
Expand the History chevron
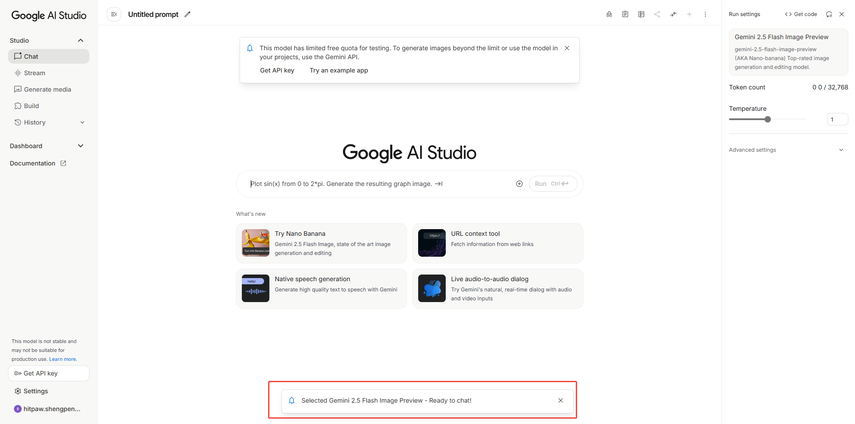(x=82, y=123)
